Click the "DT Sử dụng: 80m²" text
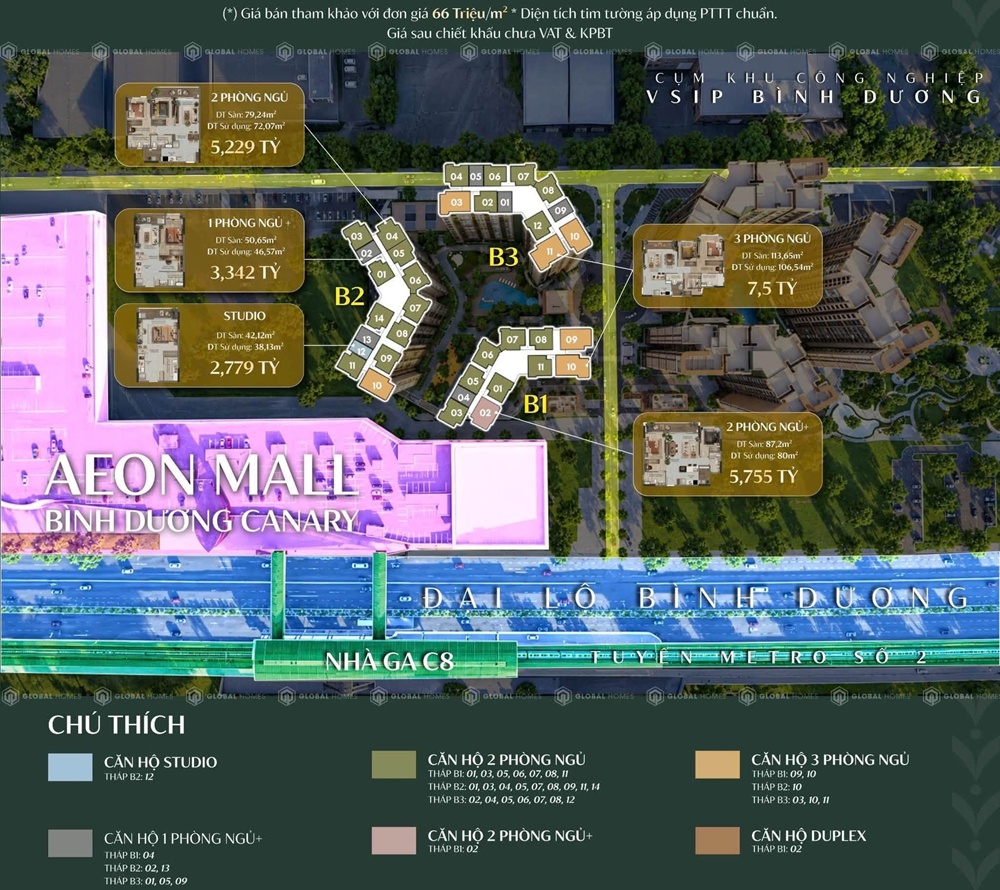 tap(764, 455)
